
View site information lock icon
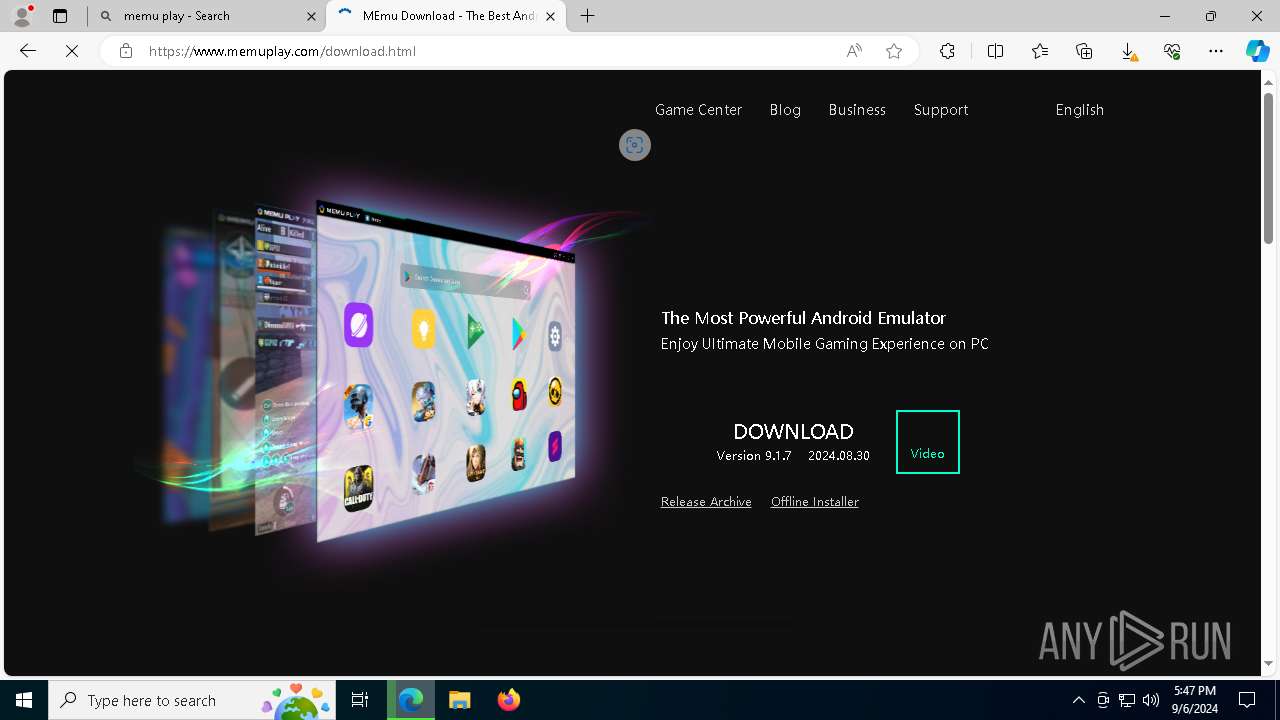126,51
